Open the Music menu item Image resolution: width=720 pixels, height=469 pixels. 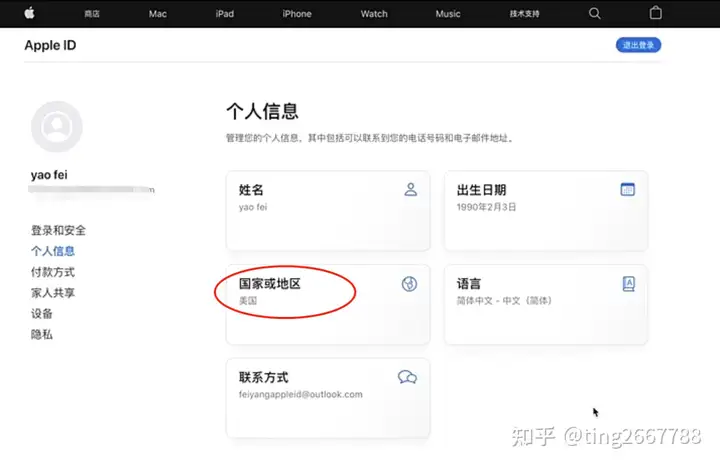(x=448, y=14)
